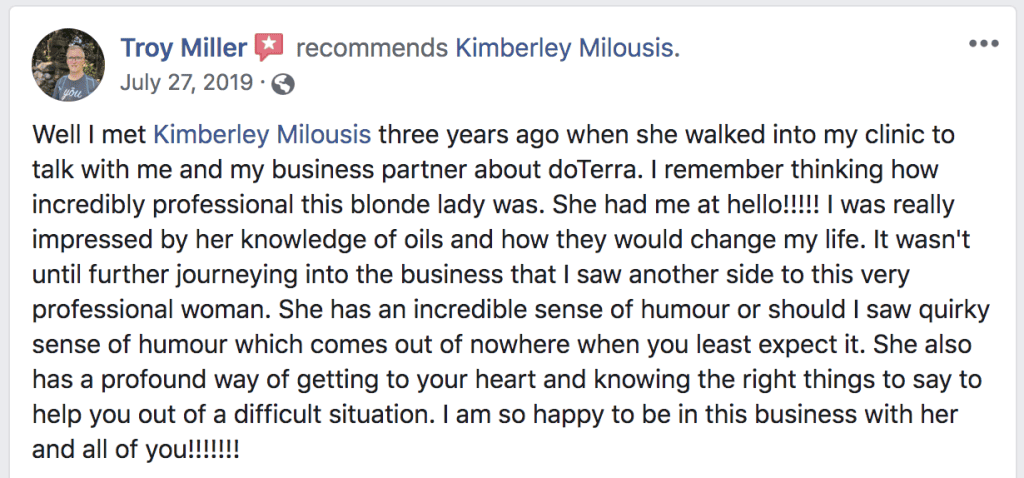Screen dimensions: 1024x478
Task: Open Troy Miller's profile name link
Action: (183, 47)
